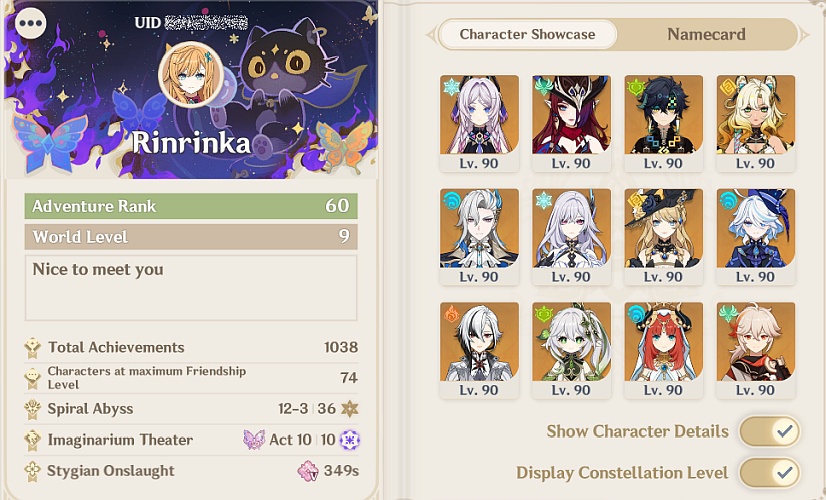Click the Stygian Onslaught row emblem icon

(x=33, y=471)
